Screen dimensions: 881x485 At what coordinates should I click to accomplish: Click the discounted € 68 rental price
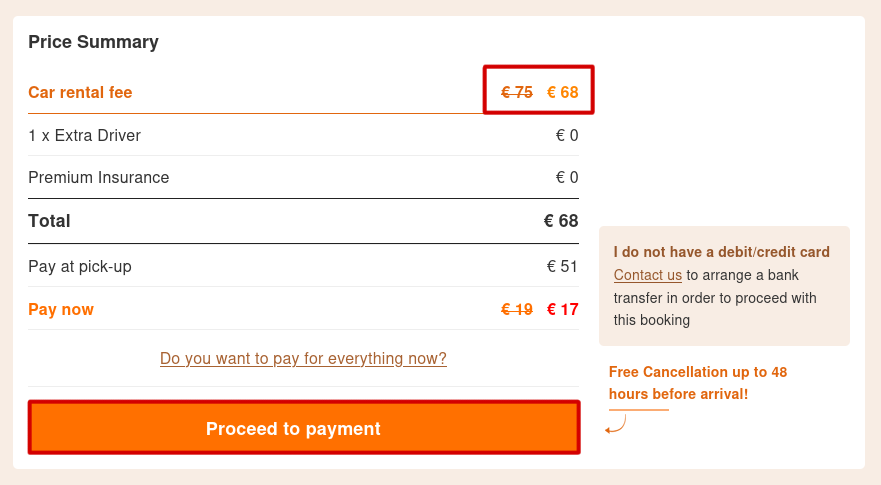(562, 92)
